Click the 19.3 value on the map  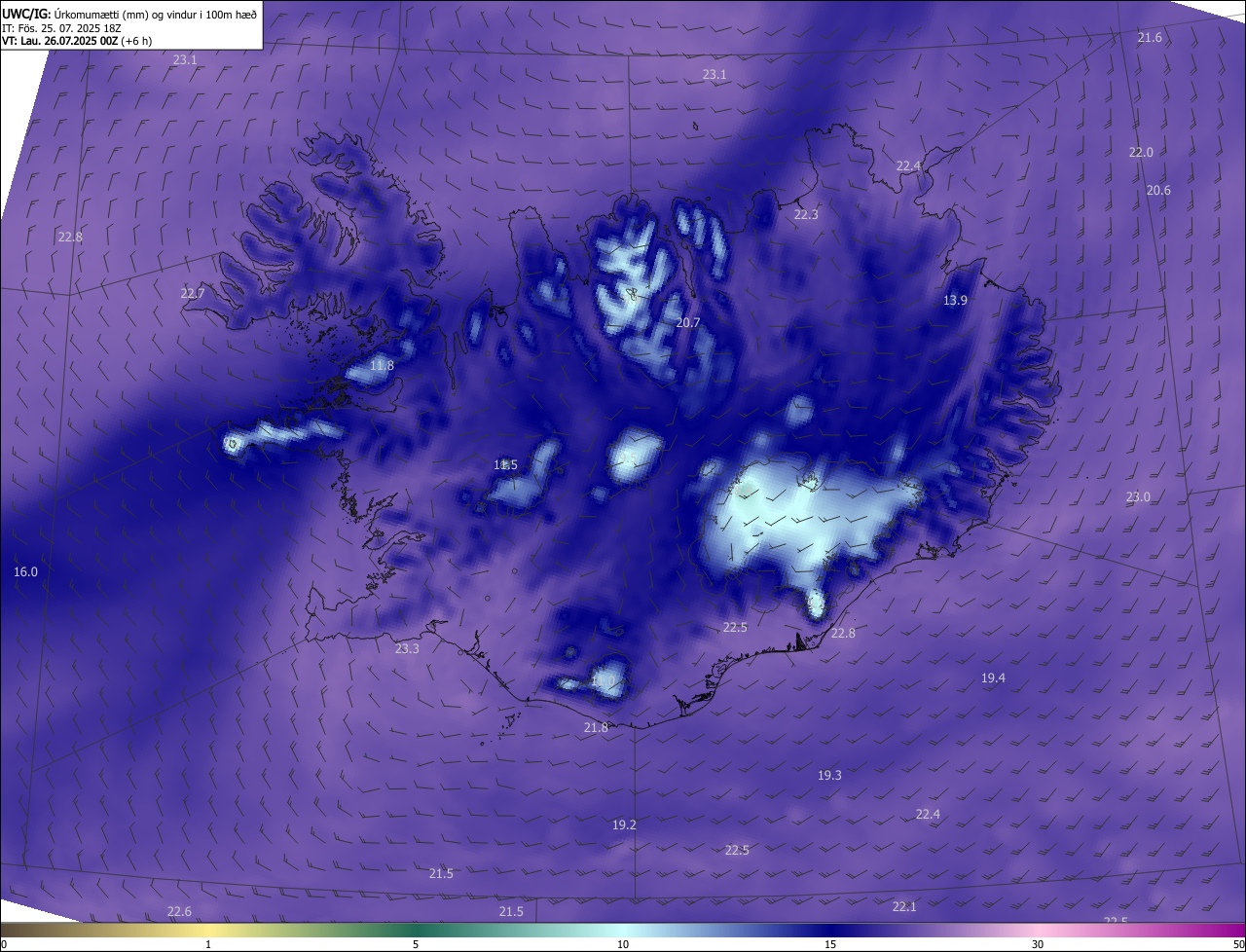coord(829,775)
